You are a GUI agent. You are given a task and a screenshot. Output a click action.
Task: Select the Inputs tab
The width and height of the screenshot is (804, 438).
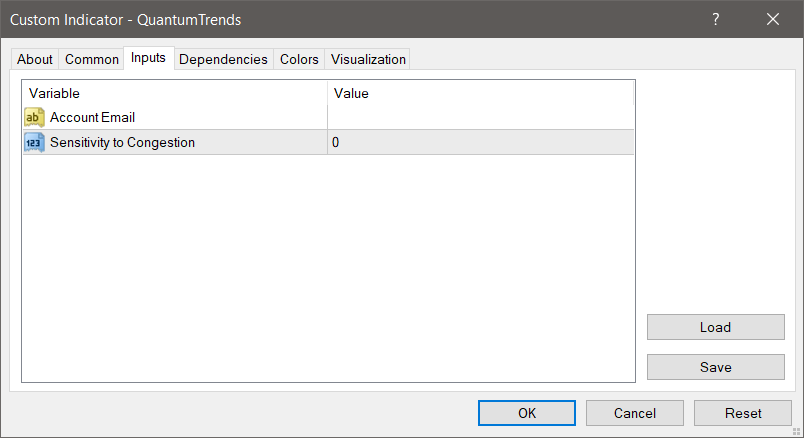coord(148,58)
